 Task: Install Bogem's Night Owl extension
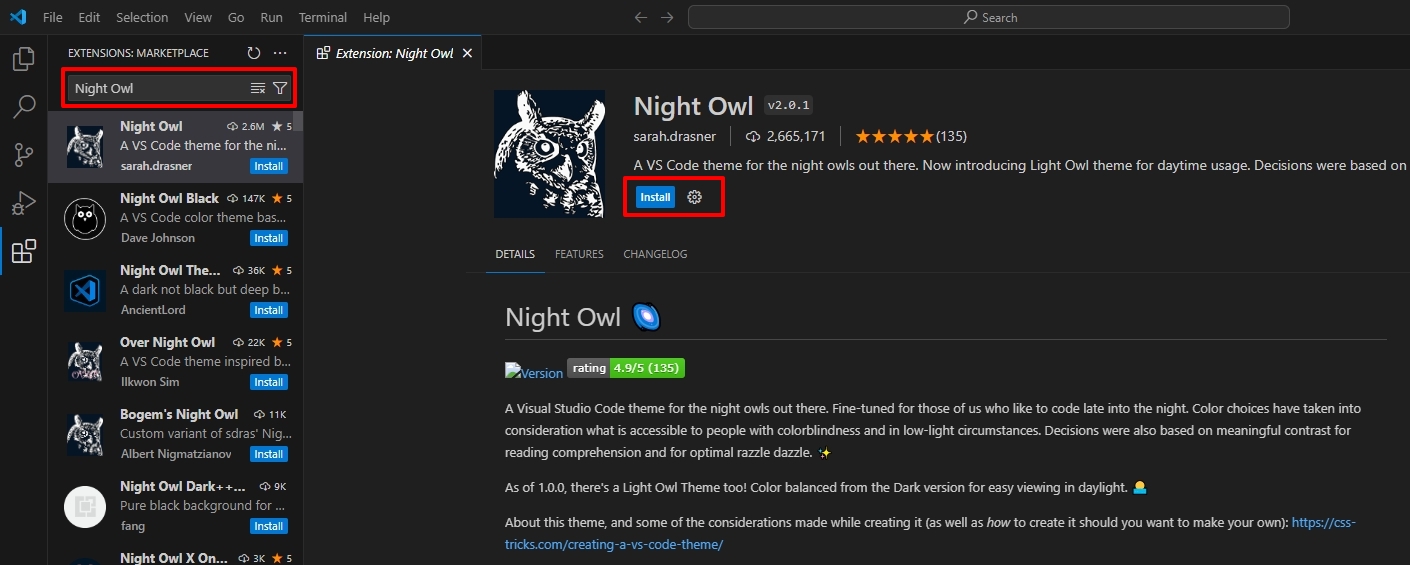268,454
